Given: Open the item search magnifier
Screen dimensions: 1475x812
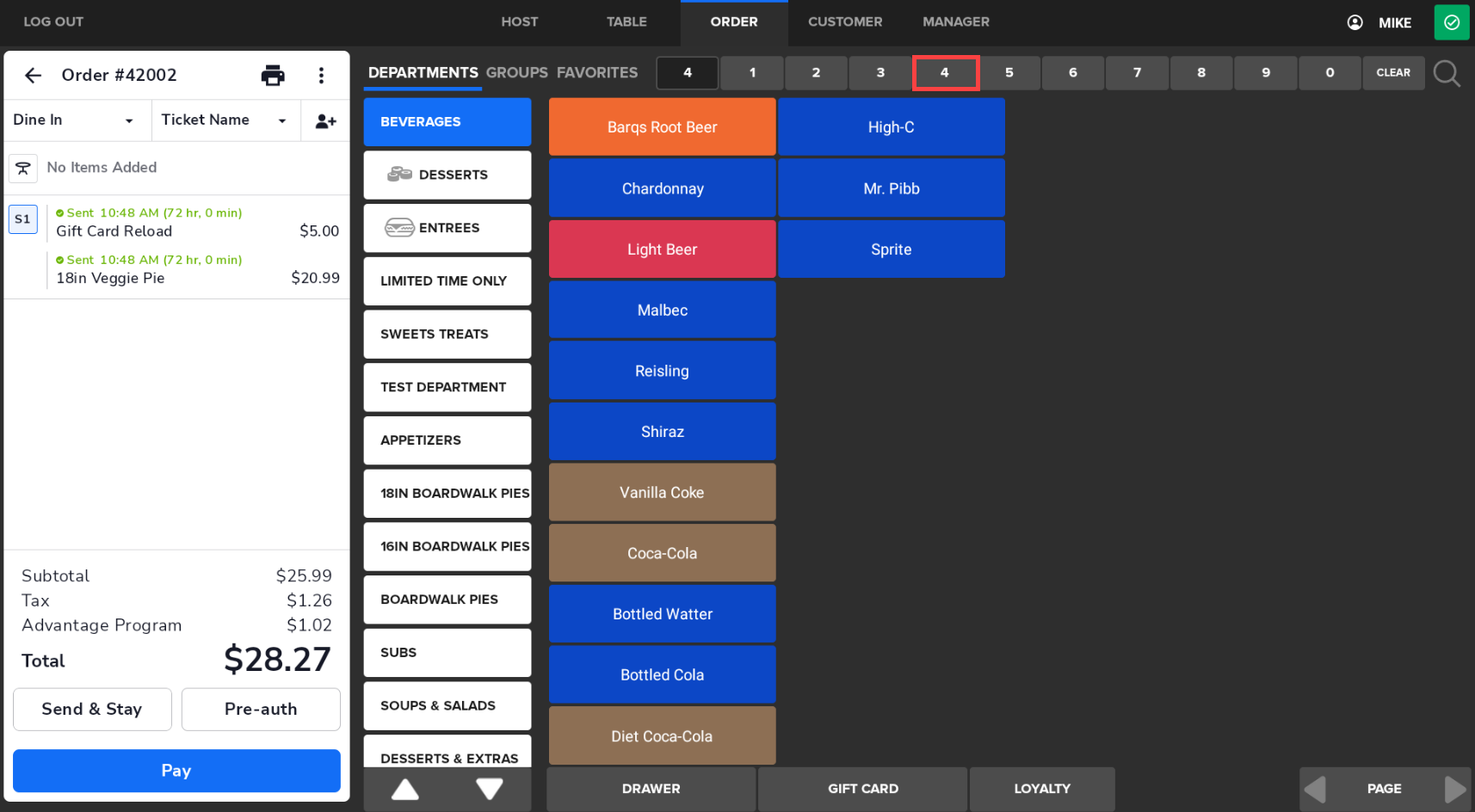Looking at the screenshot, I should point(1447,73).
